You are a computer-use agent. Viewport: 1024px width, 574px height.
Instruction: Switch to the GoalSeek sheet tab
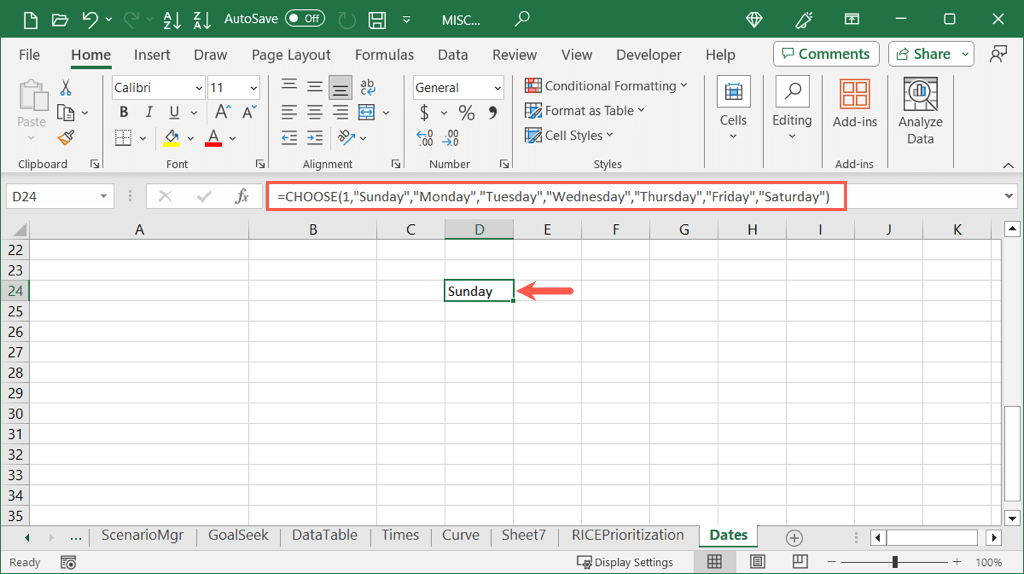pos(238,536)
